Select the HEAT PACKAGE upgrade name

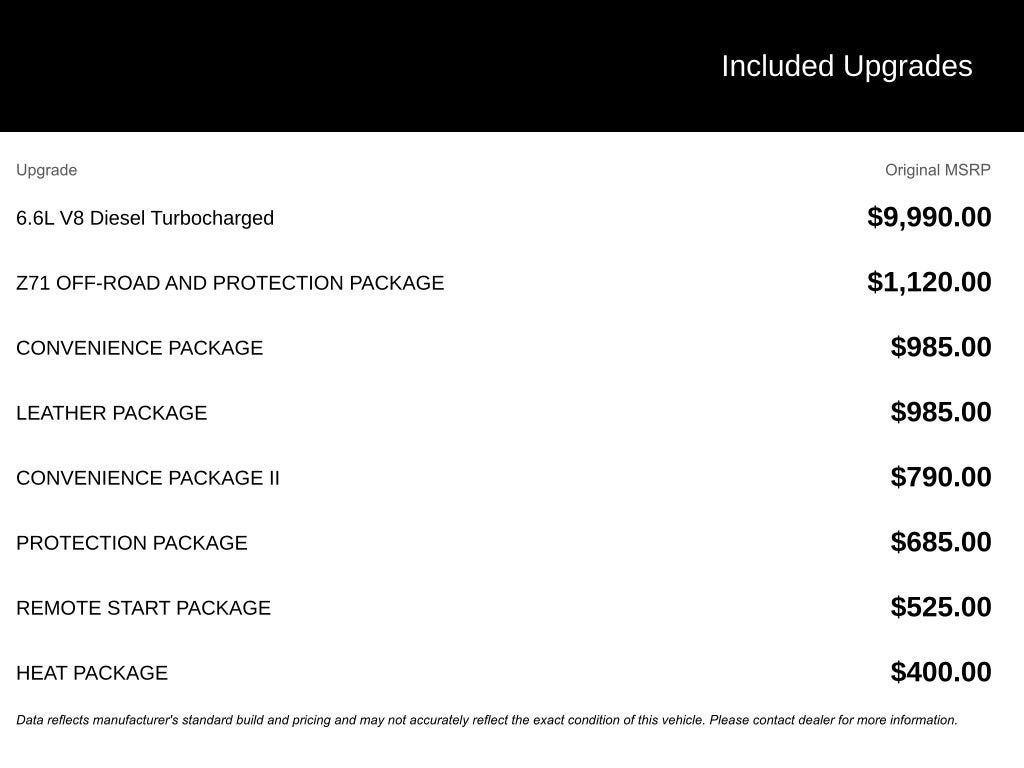[x=92, y=673]
